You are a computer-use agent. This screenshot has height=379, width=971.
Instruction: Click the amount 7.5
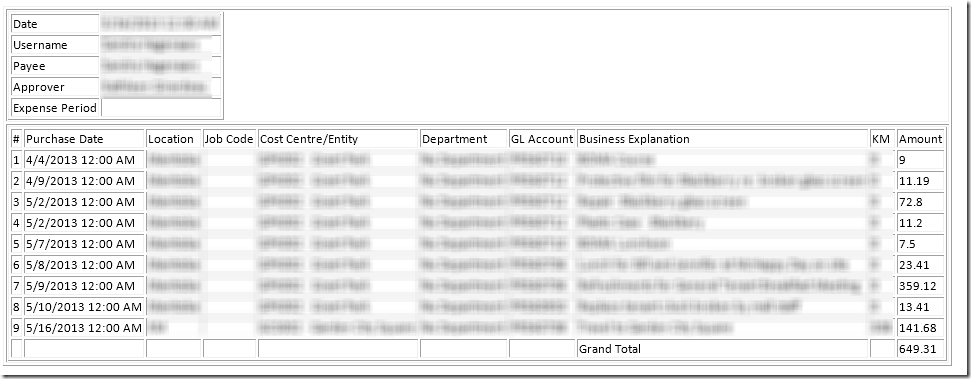[920, 244]
